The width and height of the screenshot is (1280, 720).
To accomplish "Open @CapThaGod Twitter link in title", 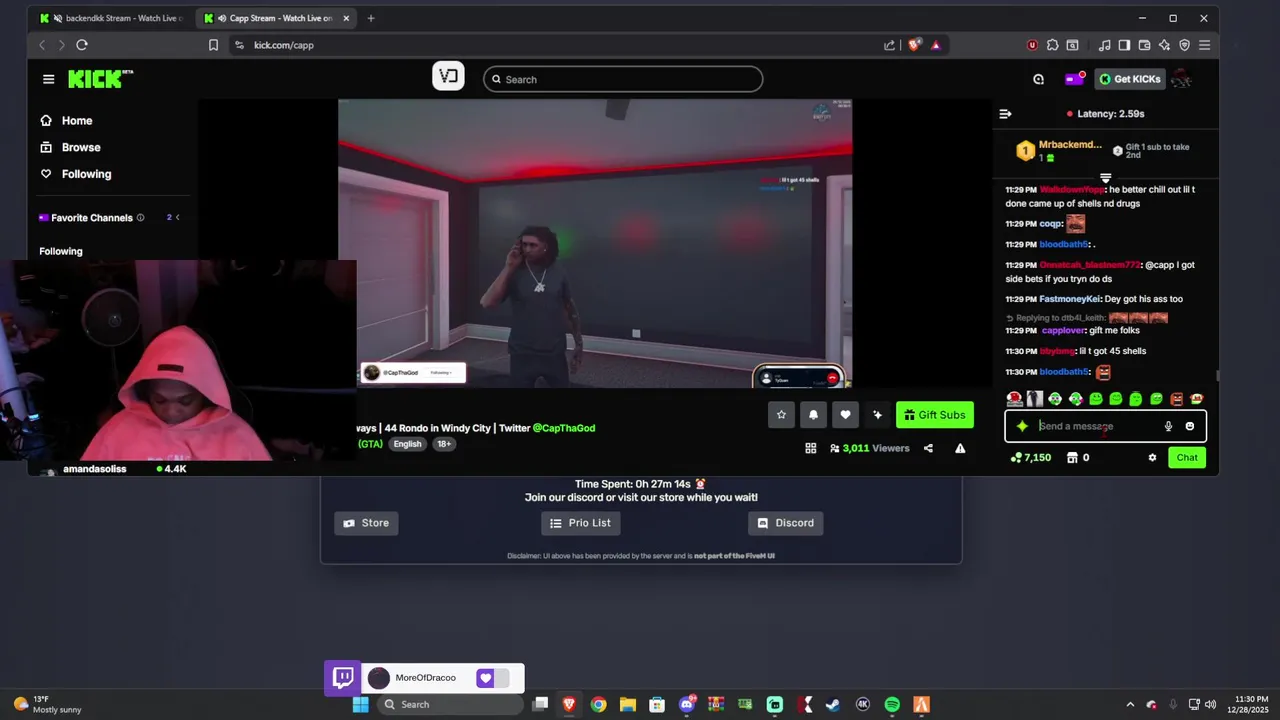I will (564, 428).
